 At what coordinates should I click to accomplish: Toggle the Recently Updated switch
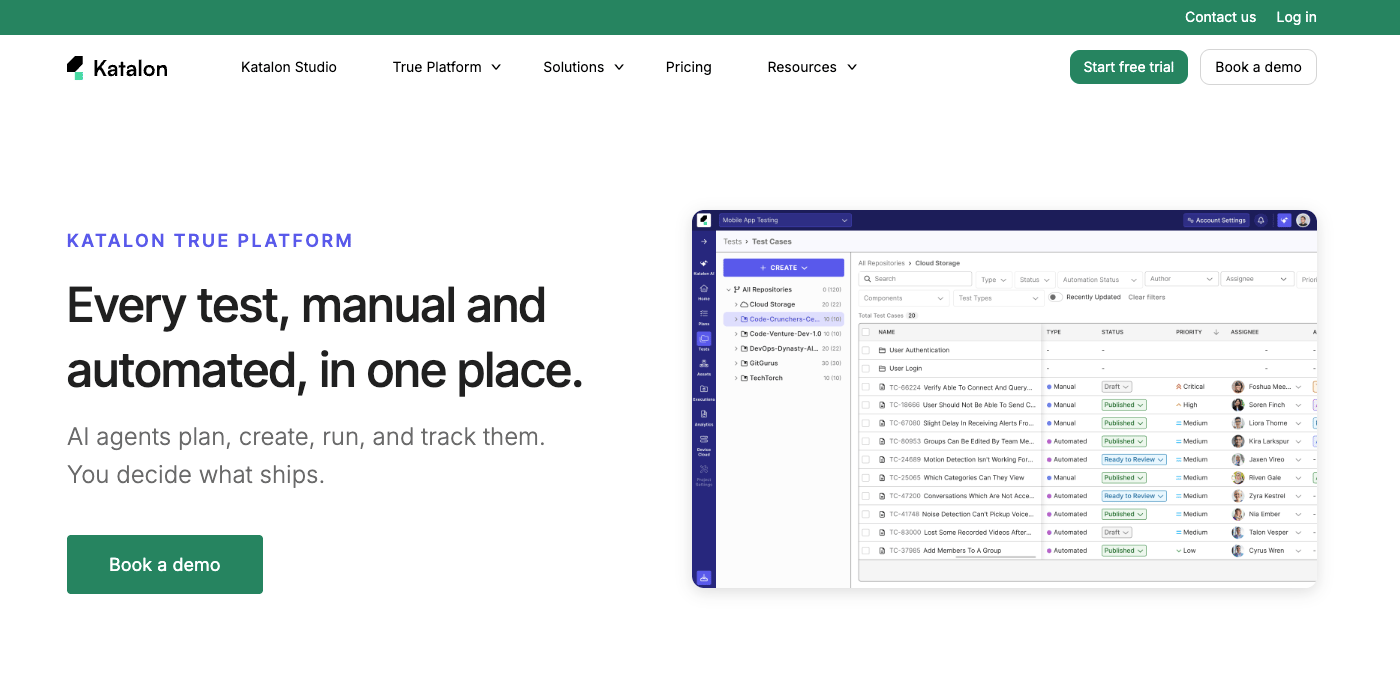[x=1054, y=297]
